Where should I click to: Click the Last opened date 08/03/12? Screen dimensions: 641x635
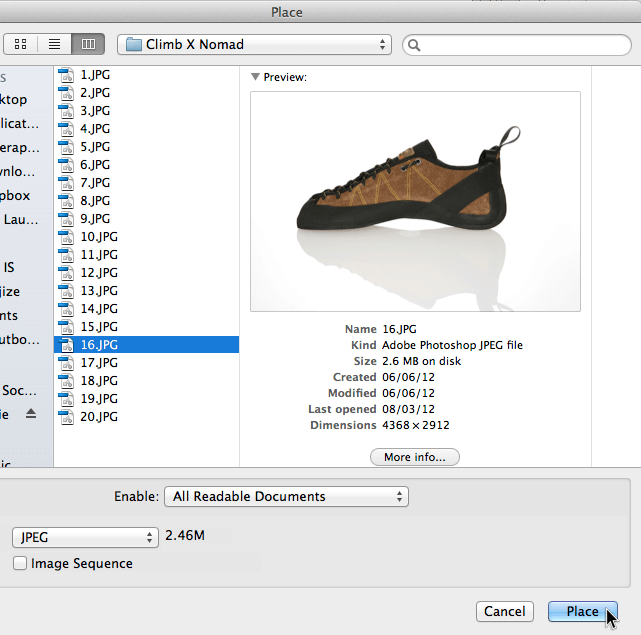pos(408,409)
